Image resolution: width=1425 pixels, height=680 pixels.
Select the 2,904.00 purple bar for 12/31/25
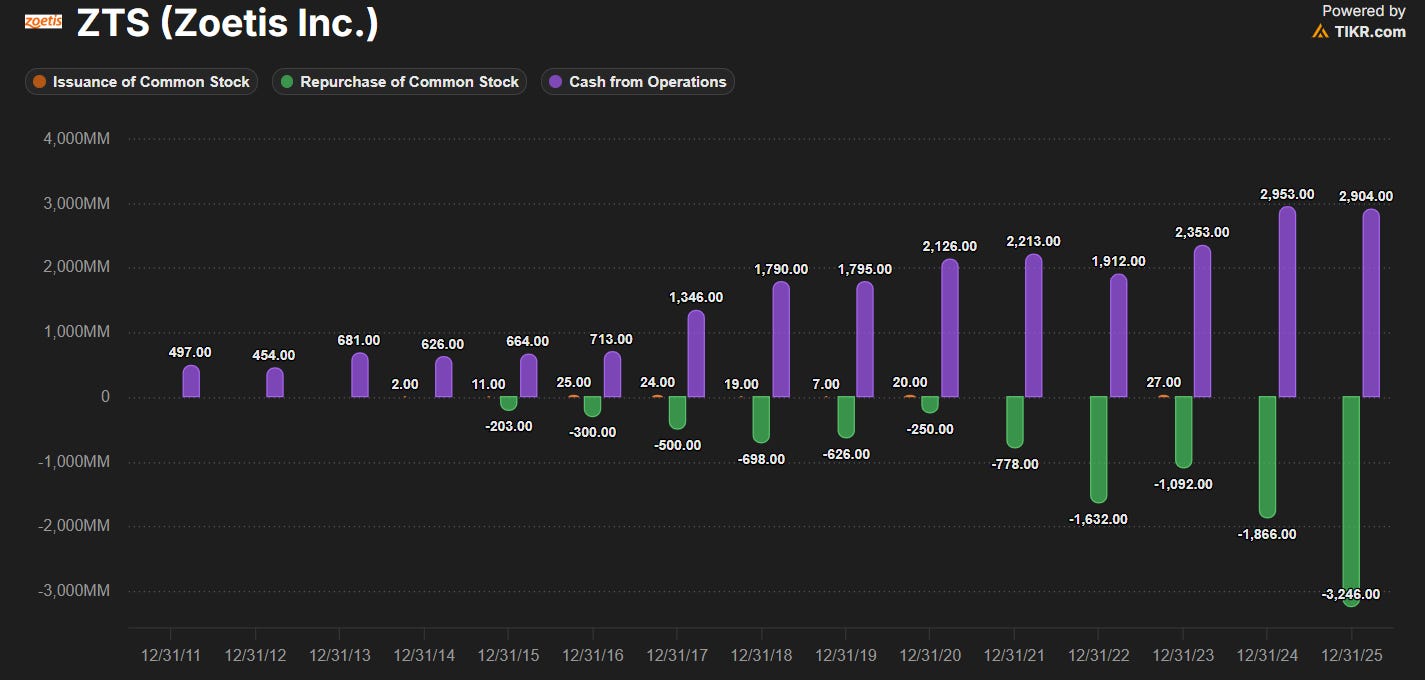click(x=1370, y=303)
